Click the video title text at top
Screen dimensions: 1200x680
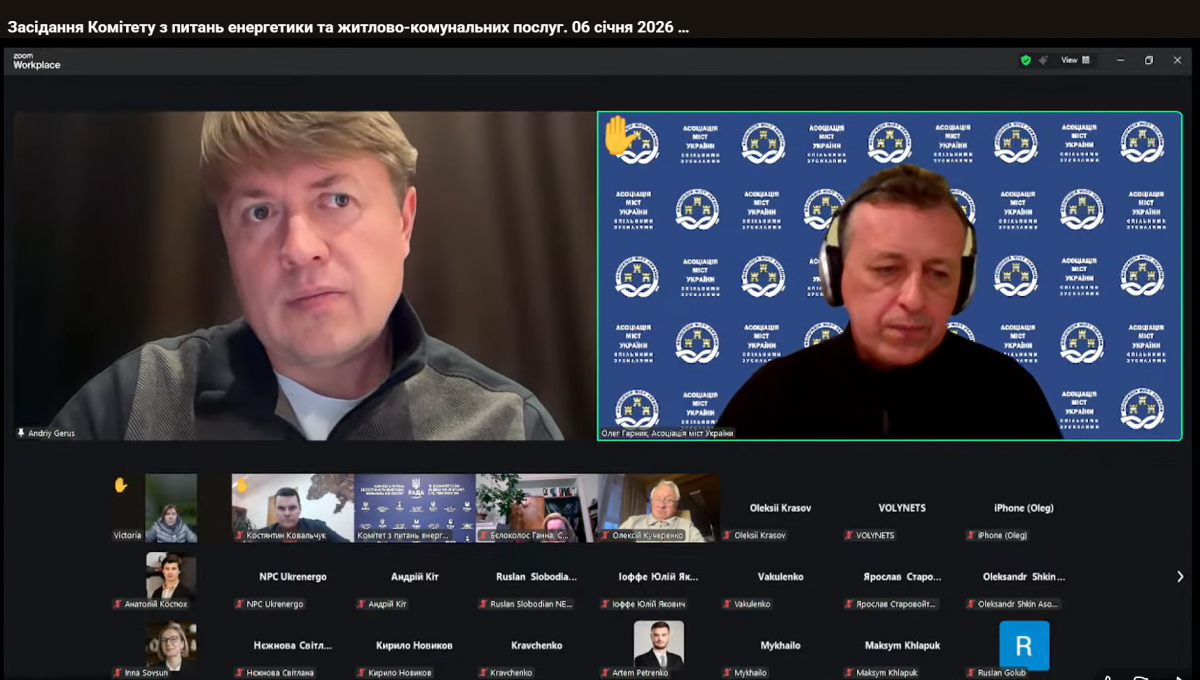[348, 27]
